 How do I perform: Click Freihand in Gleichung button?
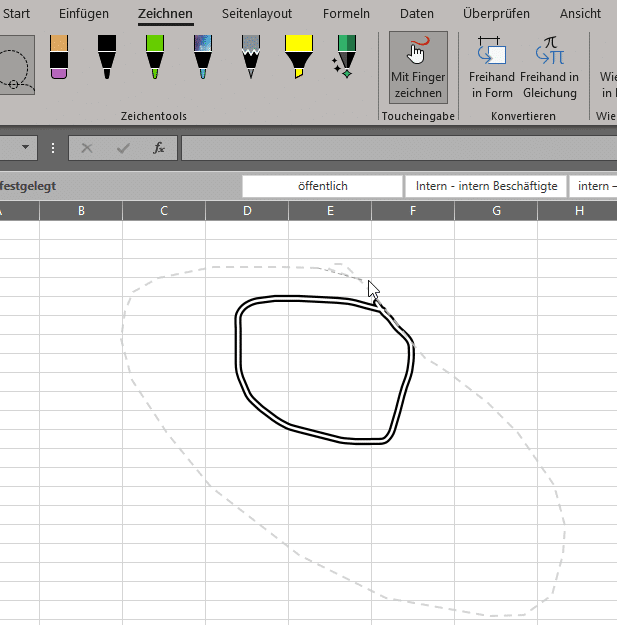pos(549,68)
